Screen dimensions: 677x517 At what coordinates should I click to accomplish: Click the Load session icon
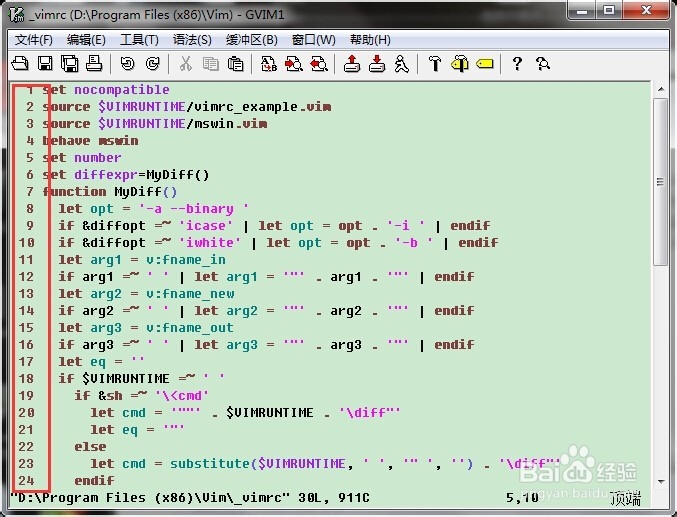pyautogui.click(x=352, y=63)
